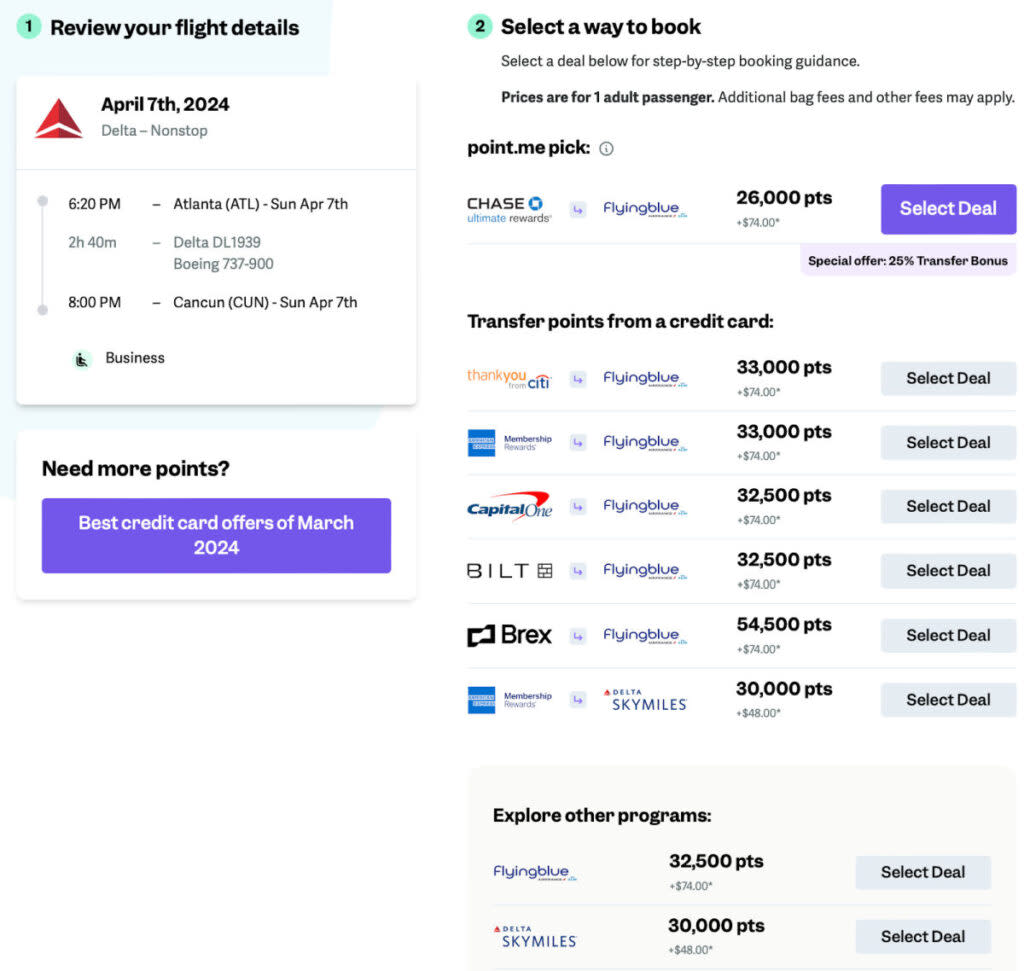
Task: Click the transfer arrow in the Brex row
Action: [578, 635]
